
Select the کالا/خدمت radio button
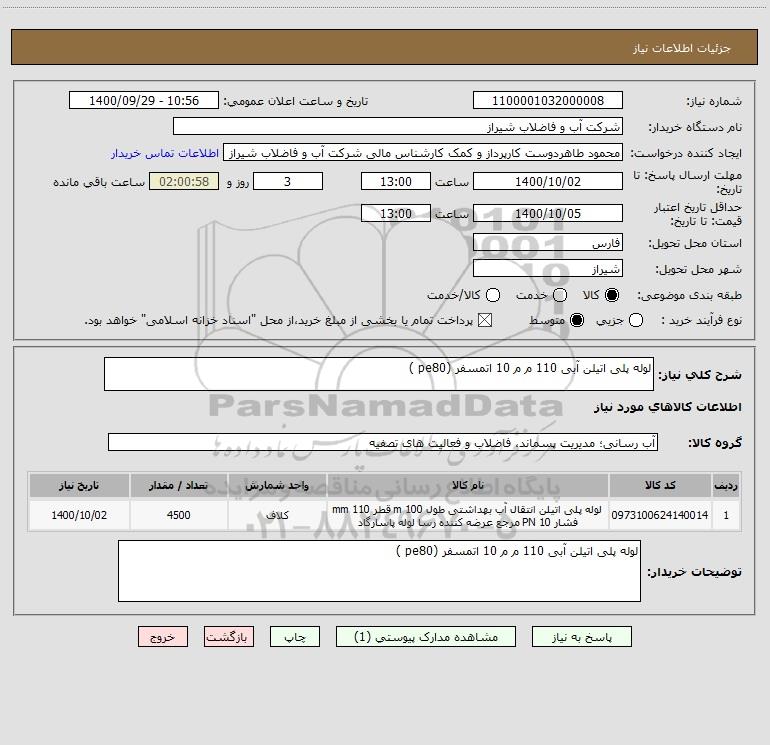(x=493, y=295)
